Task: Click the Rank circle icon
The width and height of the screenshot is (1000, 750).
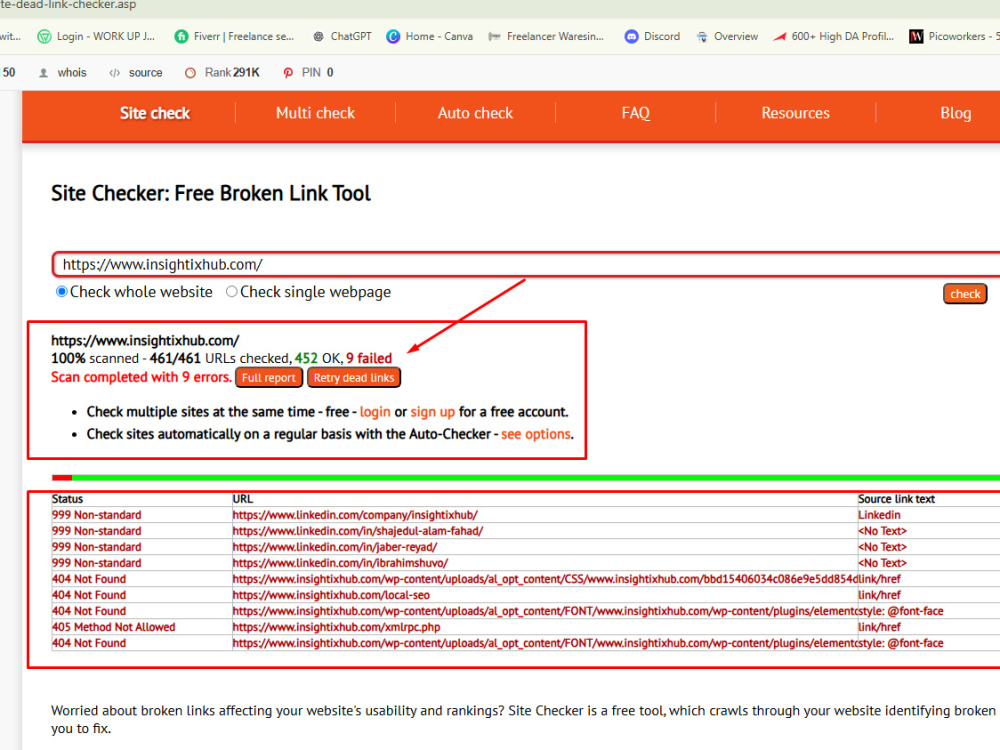Action: 190,73
